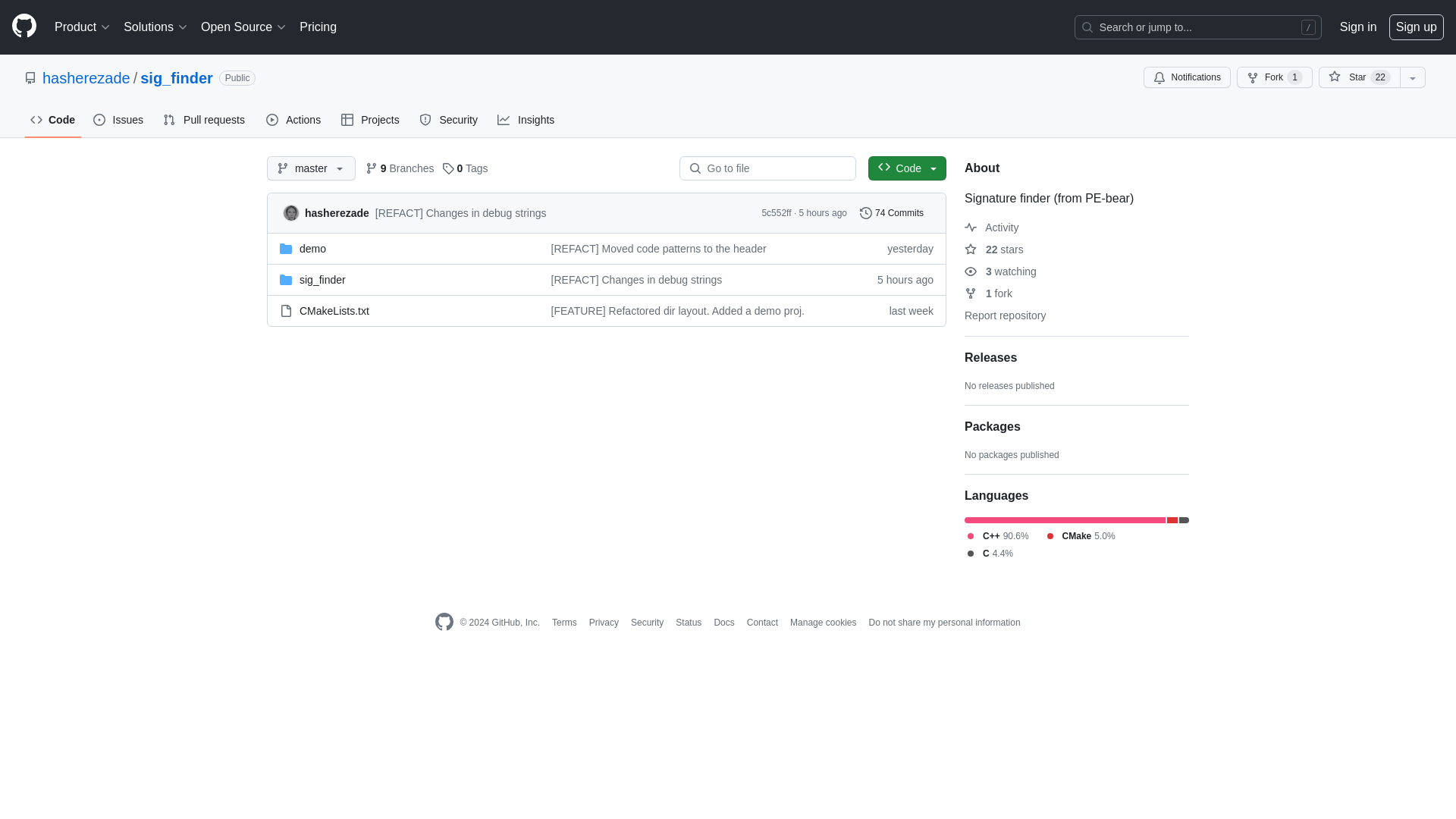Click the Notifications button
This screenshot has height=819, width=1456.
(x=1187, y=77)
